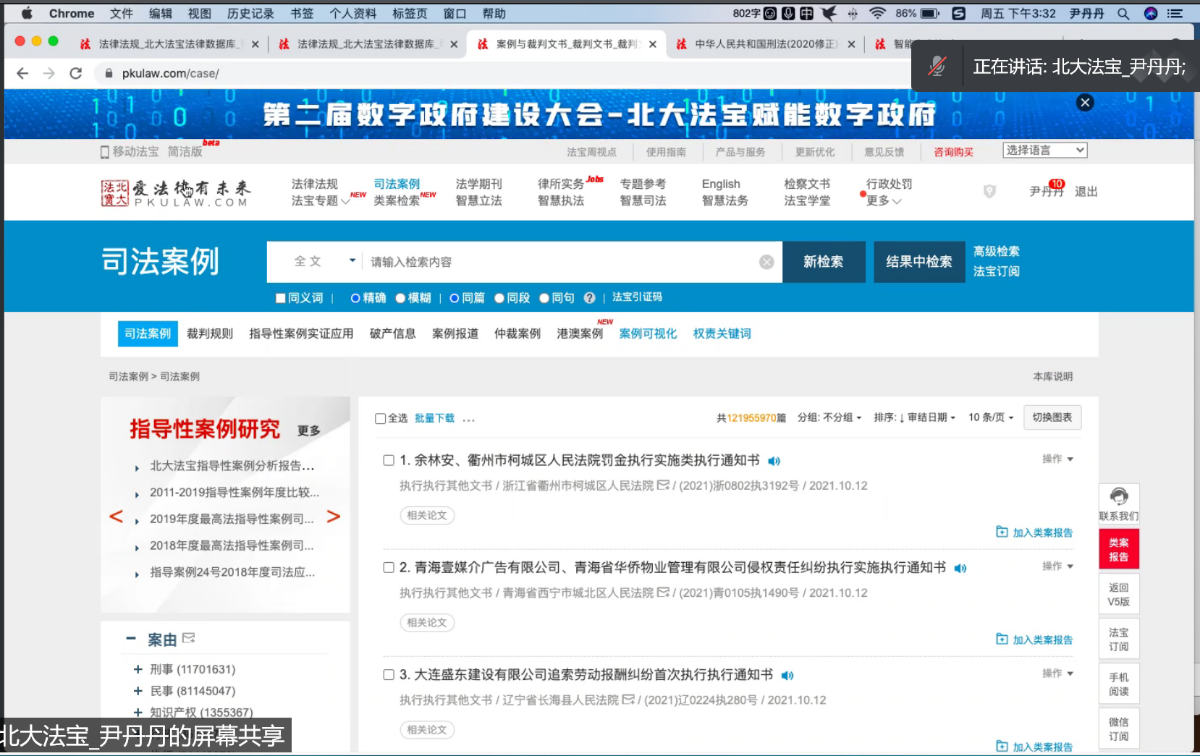Tick the checkbox for result 3 大连盛东建设
This screenshot has height=756, width=1200.
point(389,674)
